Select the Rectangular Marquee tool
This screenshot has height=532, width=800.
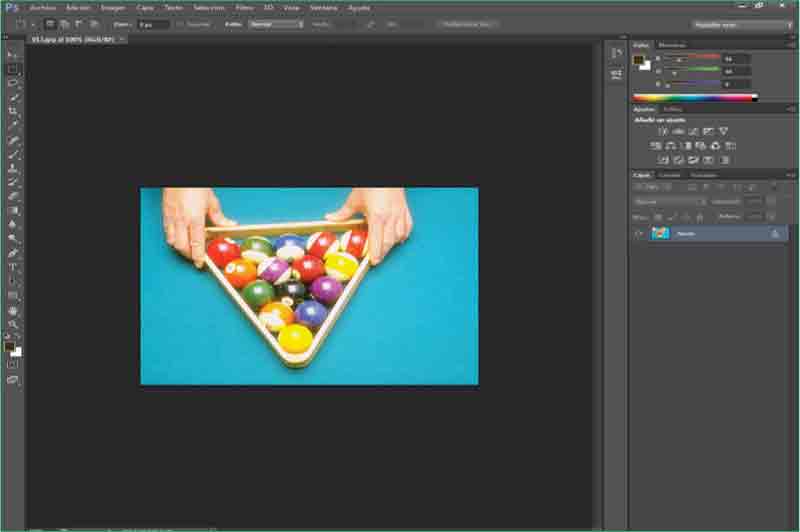[13, 69]
